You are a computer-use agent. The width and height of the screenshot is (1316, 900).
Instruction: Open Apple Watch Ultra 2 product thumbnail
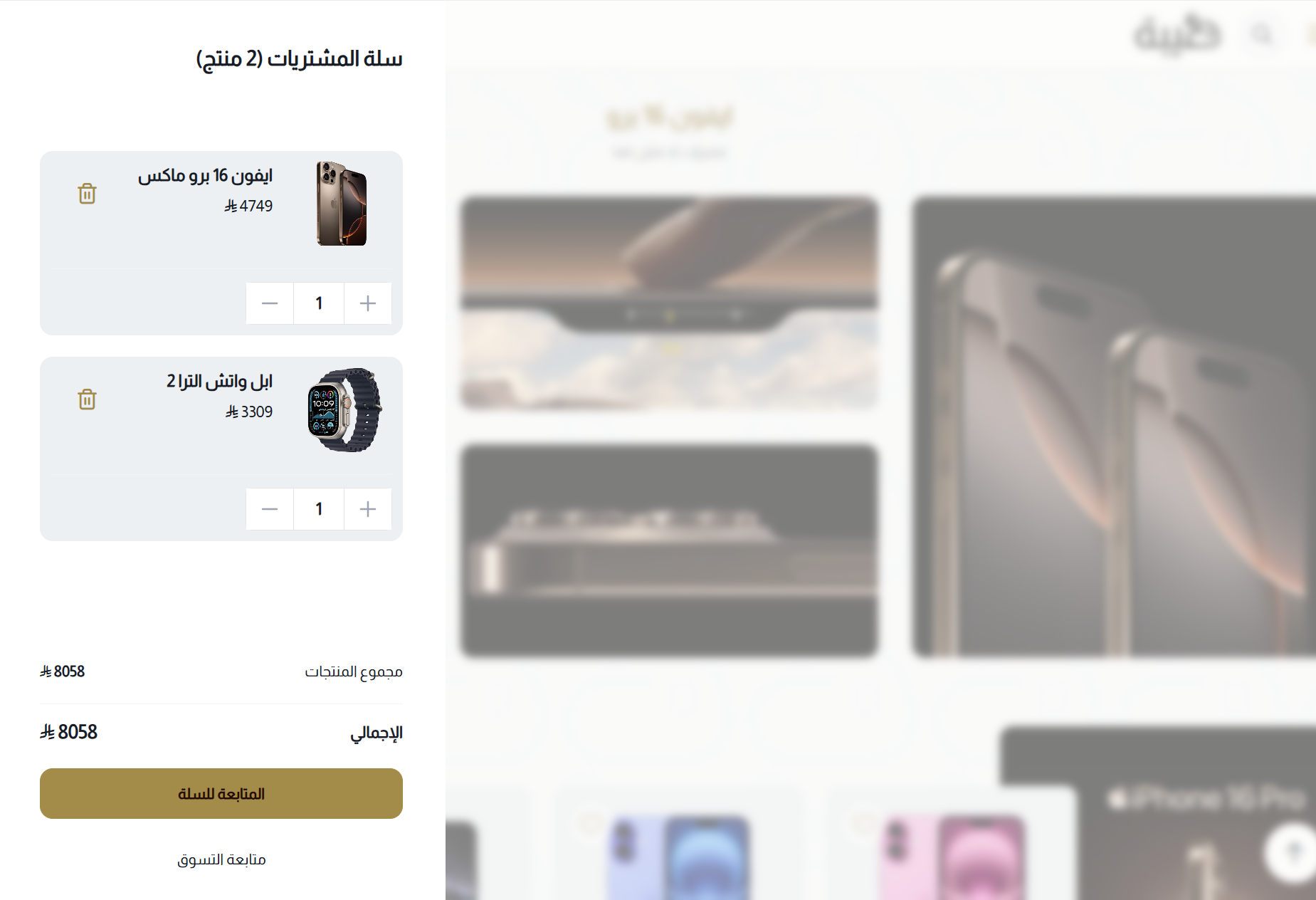(x=344, y=409)
